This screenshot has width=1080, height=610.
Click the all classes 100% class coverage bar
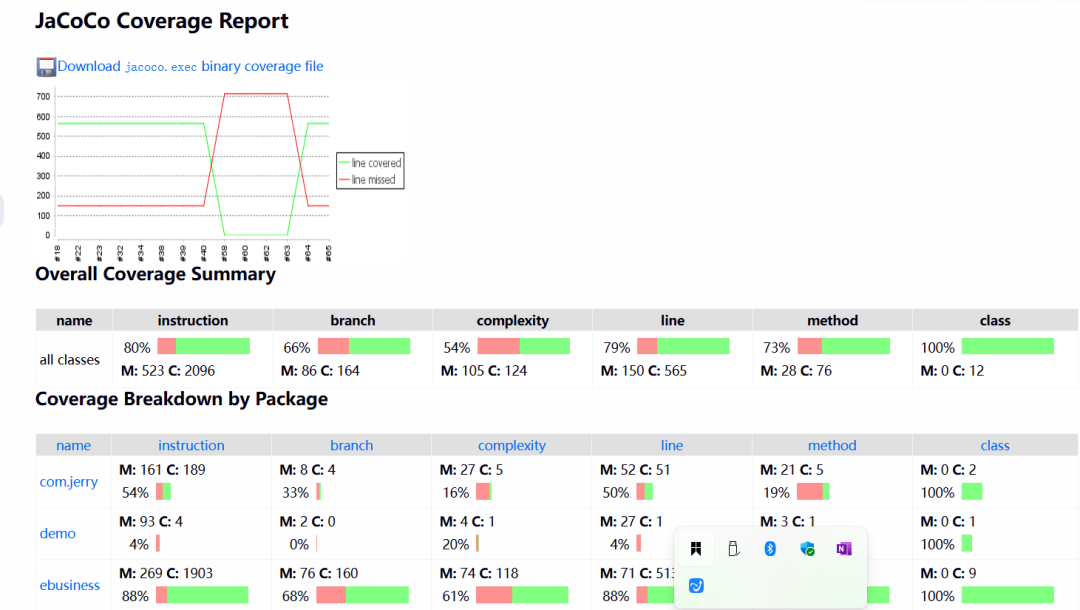(x=1008, y=346)
